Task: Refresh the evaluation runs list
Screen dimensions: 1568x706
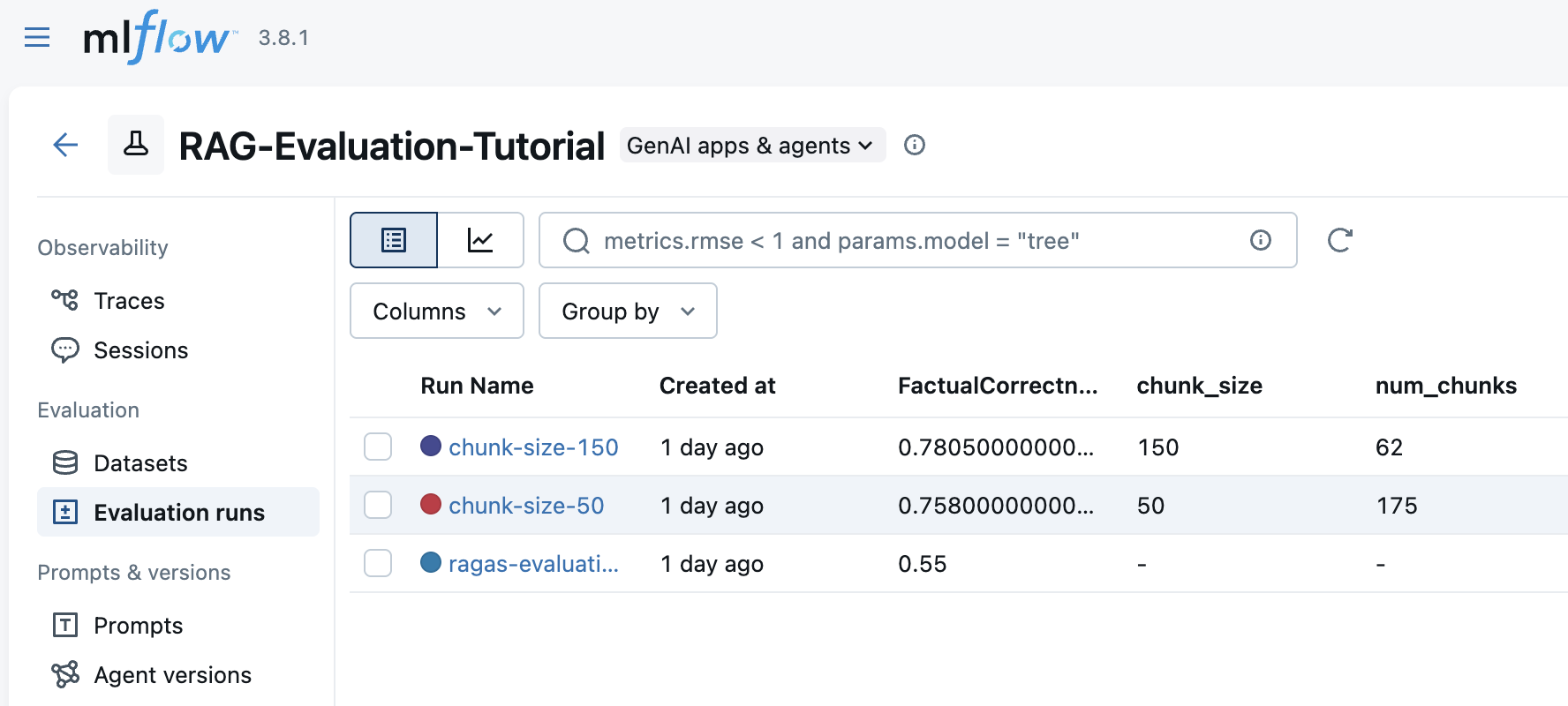Action: [x=1339, y=240]
